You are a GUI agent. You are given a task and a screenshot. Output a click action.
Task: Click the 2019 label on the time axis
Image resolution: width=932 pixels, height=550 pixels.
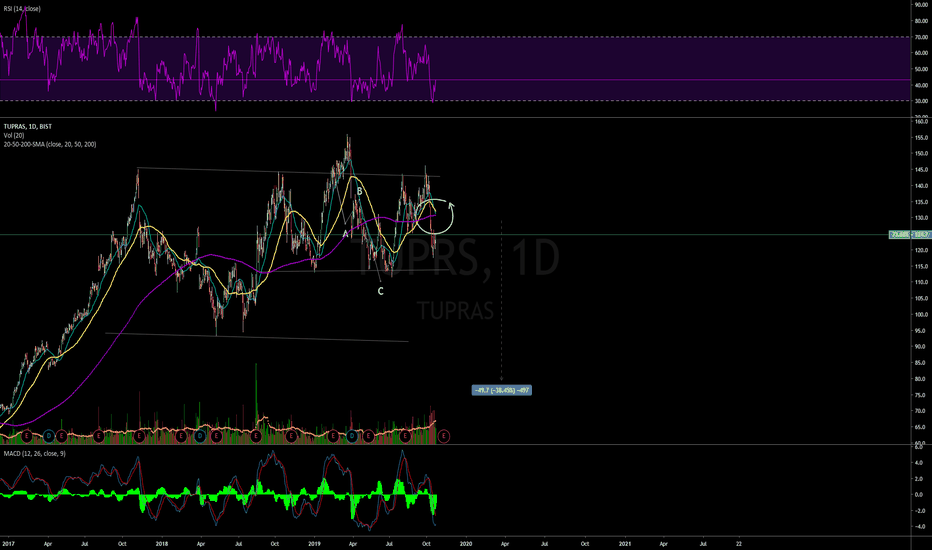click(x=314, y=543)
